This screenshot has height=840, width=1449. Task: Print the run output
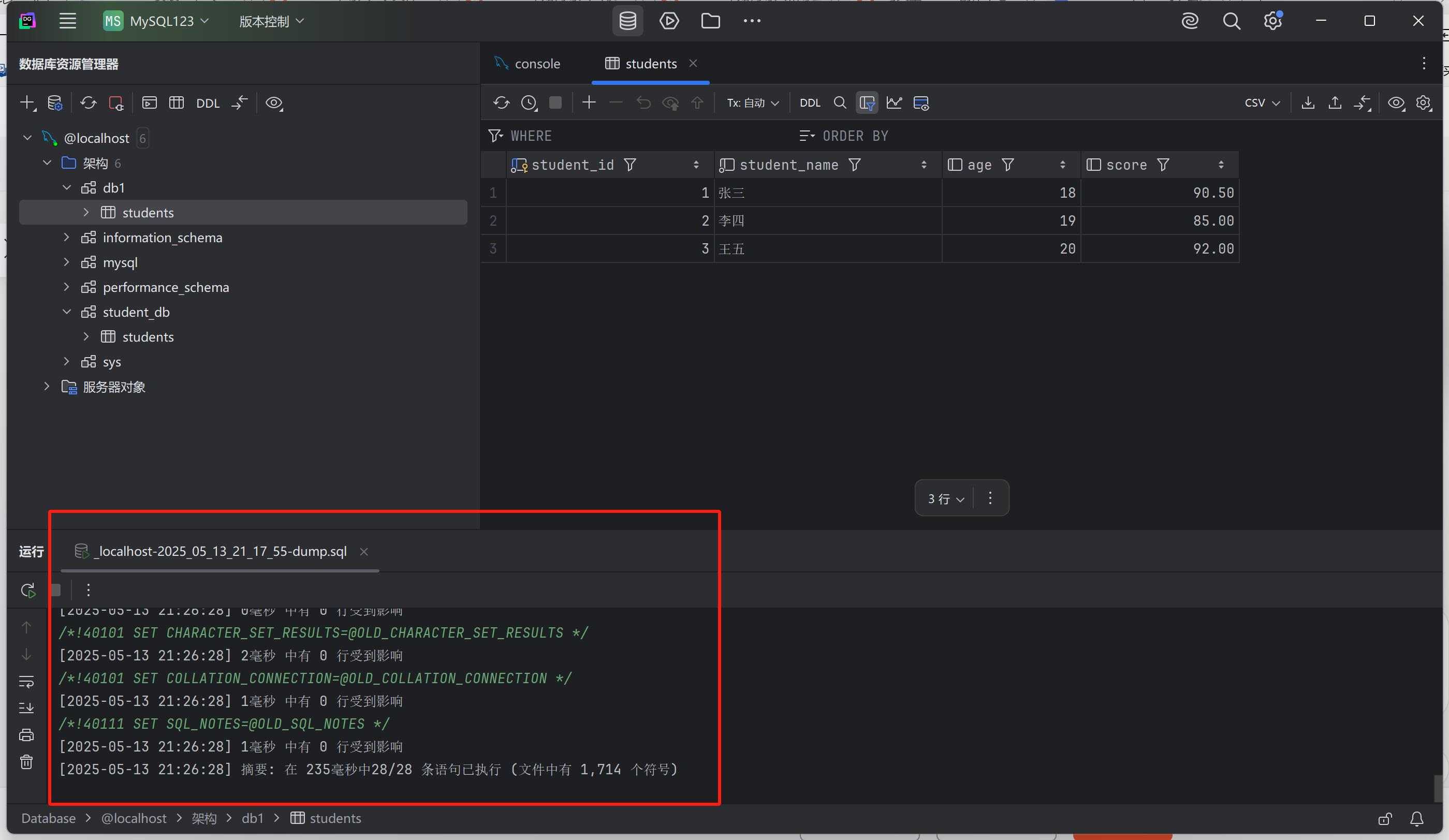click(x=26, y=735)
